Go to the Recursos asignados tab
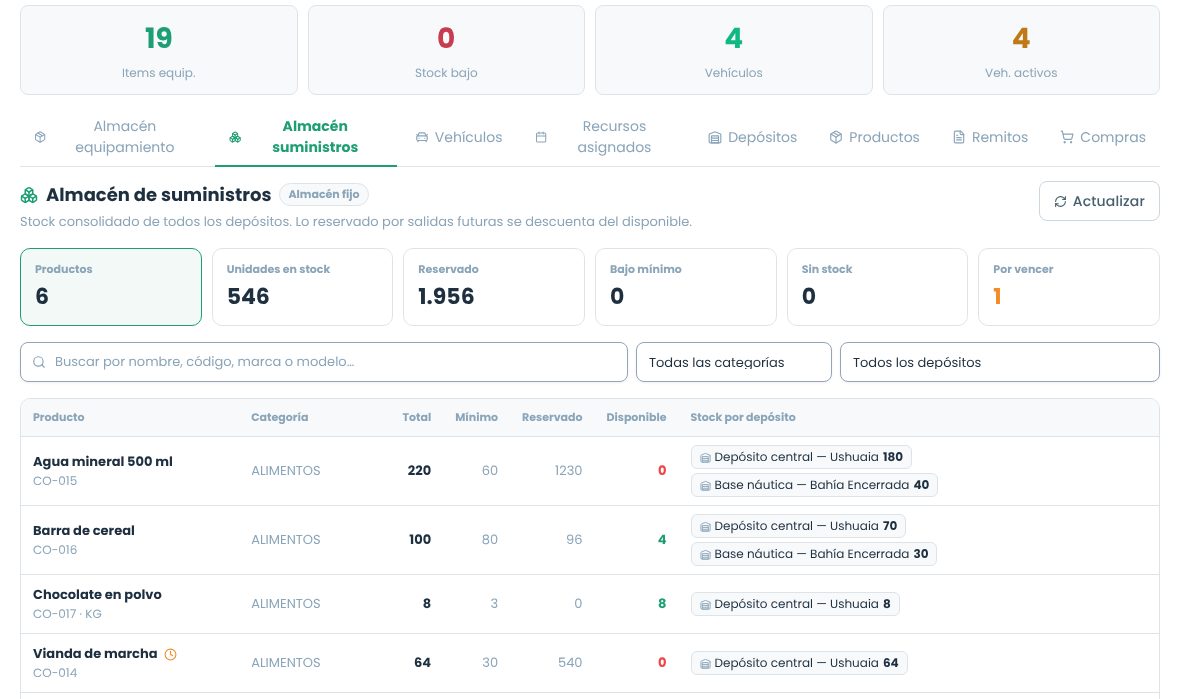1180x699 pixels. [x=604, y=137]
